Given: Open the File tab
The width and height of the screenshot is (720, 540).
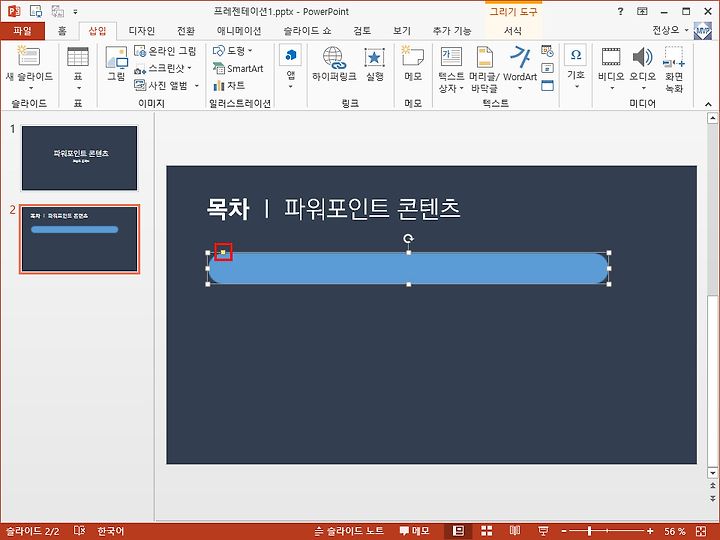Looking at the screenshot, I should click(22, 31).
